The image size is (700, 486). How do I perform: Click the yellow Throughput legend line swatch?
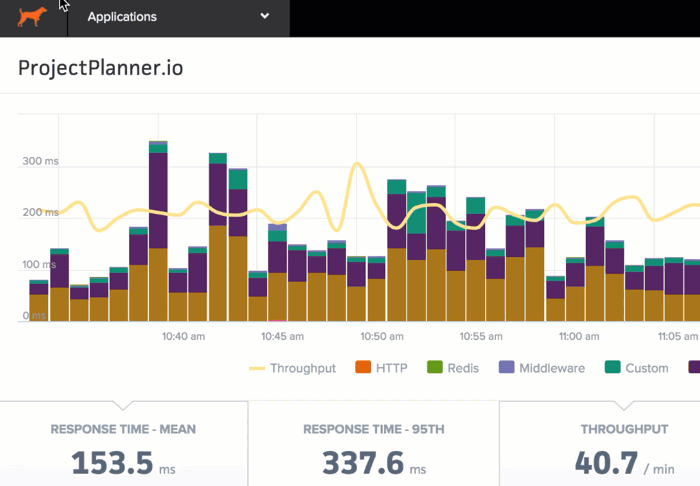257,368
